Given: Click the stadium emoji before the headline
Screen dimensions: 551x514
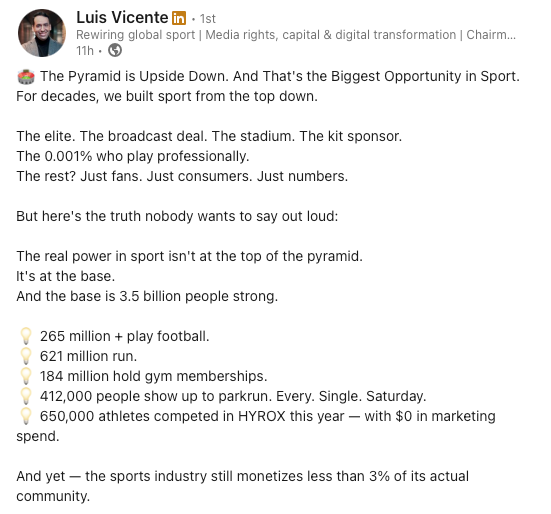Looking at the screenshot, I should (x=26, y=77).
